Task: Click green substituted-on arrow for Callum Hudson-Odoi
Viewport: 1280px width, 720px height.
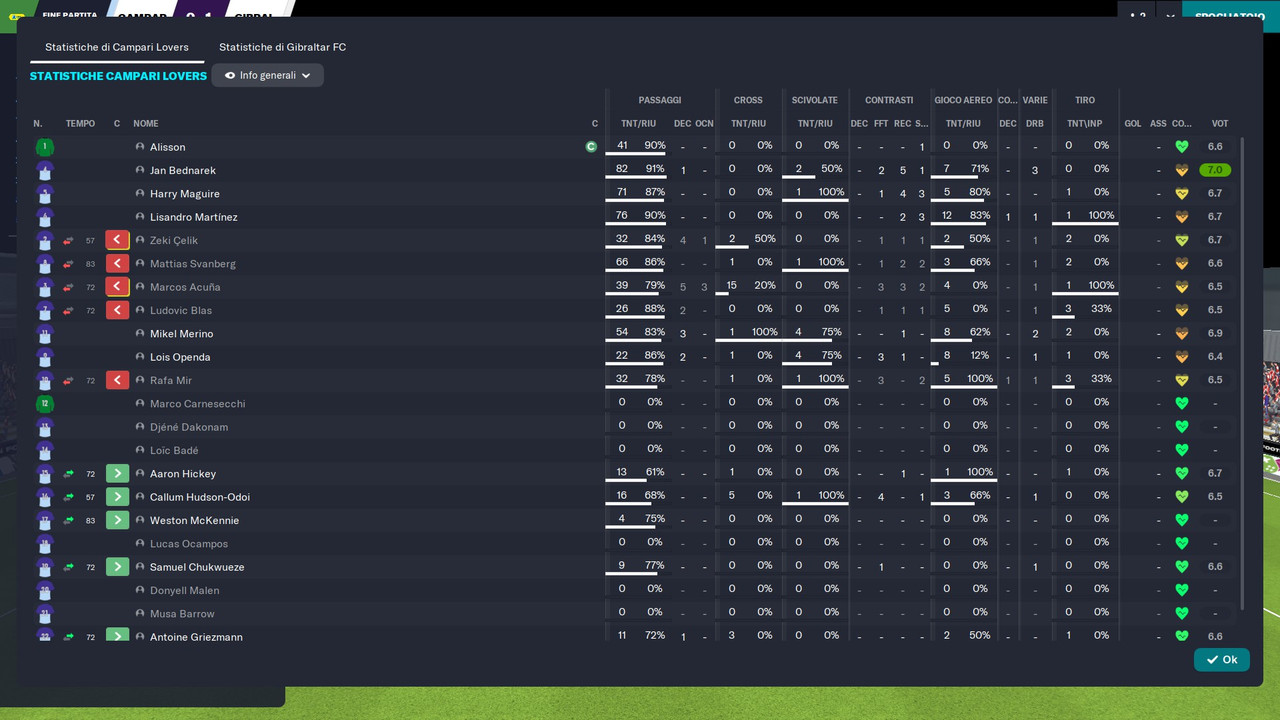Action: [x=117, y=497]
